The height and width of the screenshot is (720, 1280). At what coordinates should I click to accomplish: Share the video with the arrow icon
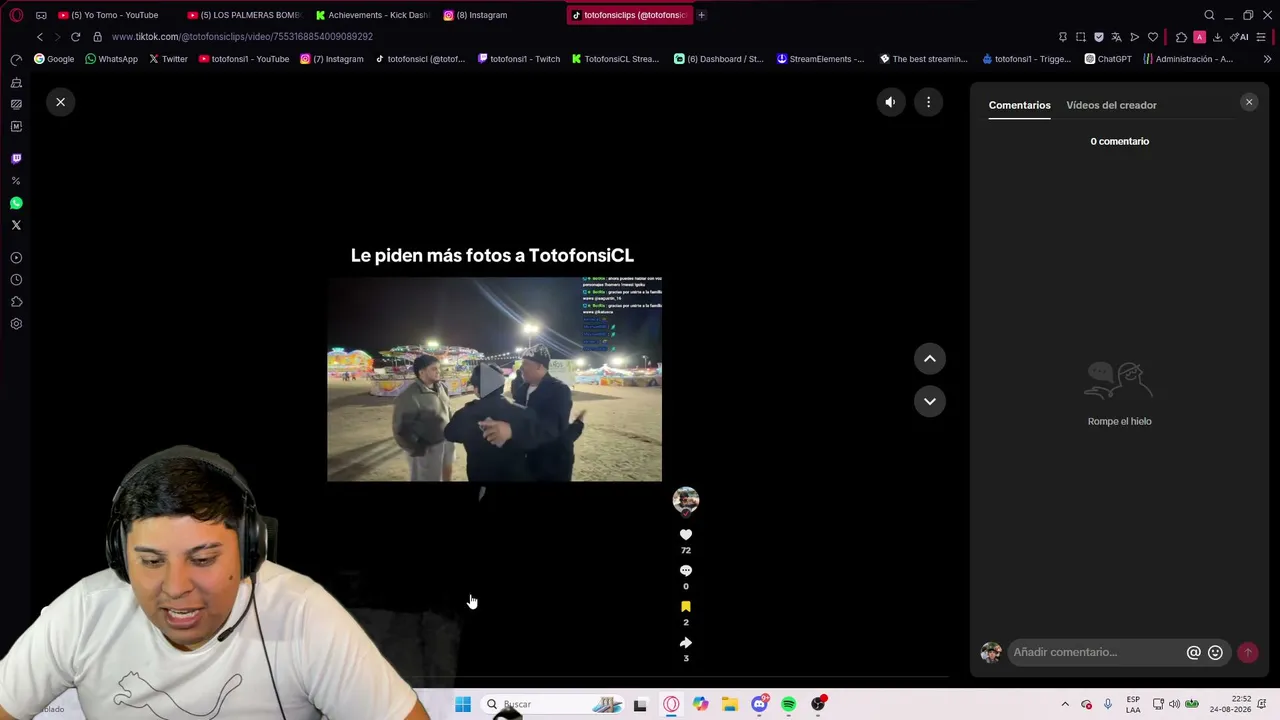(x=685, y=643)
